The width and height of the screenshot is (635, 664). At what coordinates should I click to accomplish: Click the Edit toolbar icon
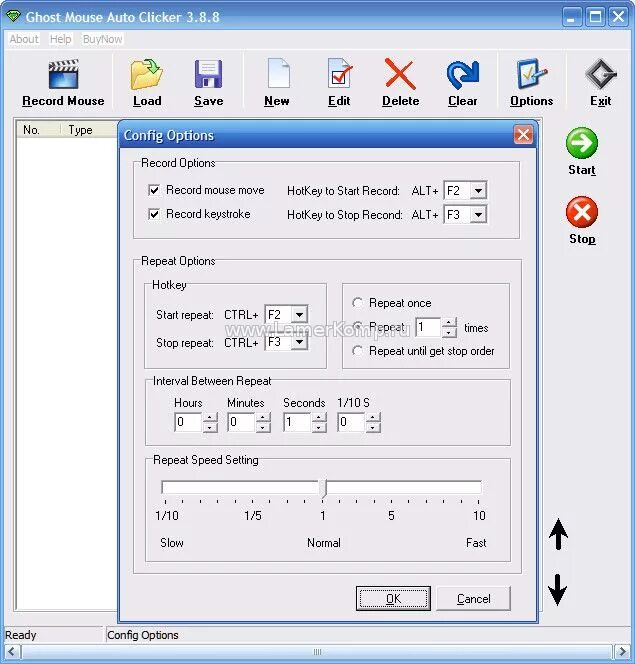coord(340,73)
